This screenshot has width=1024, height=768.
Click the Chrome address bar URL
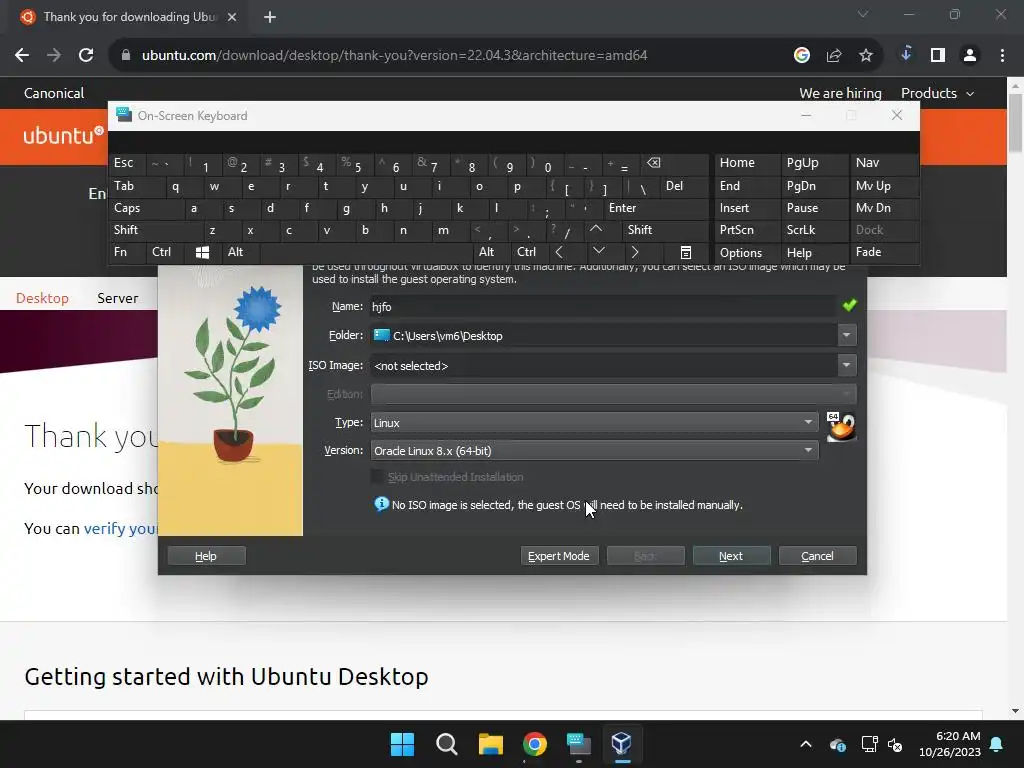tap(394, 56)
